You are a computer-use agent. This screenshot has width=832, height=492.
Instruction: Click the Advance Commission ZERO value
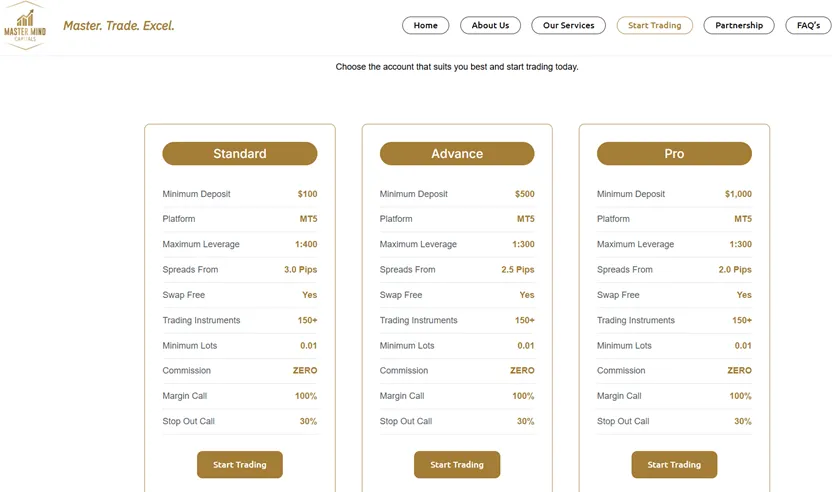(522, 370)
